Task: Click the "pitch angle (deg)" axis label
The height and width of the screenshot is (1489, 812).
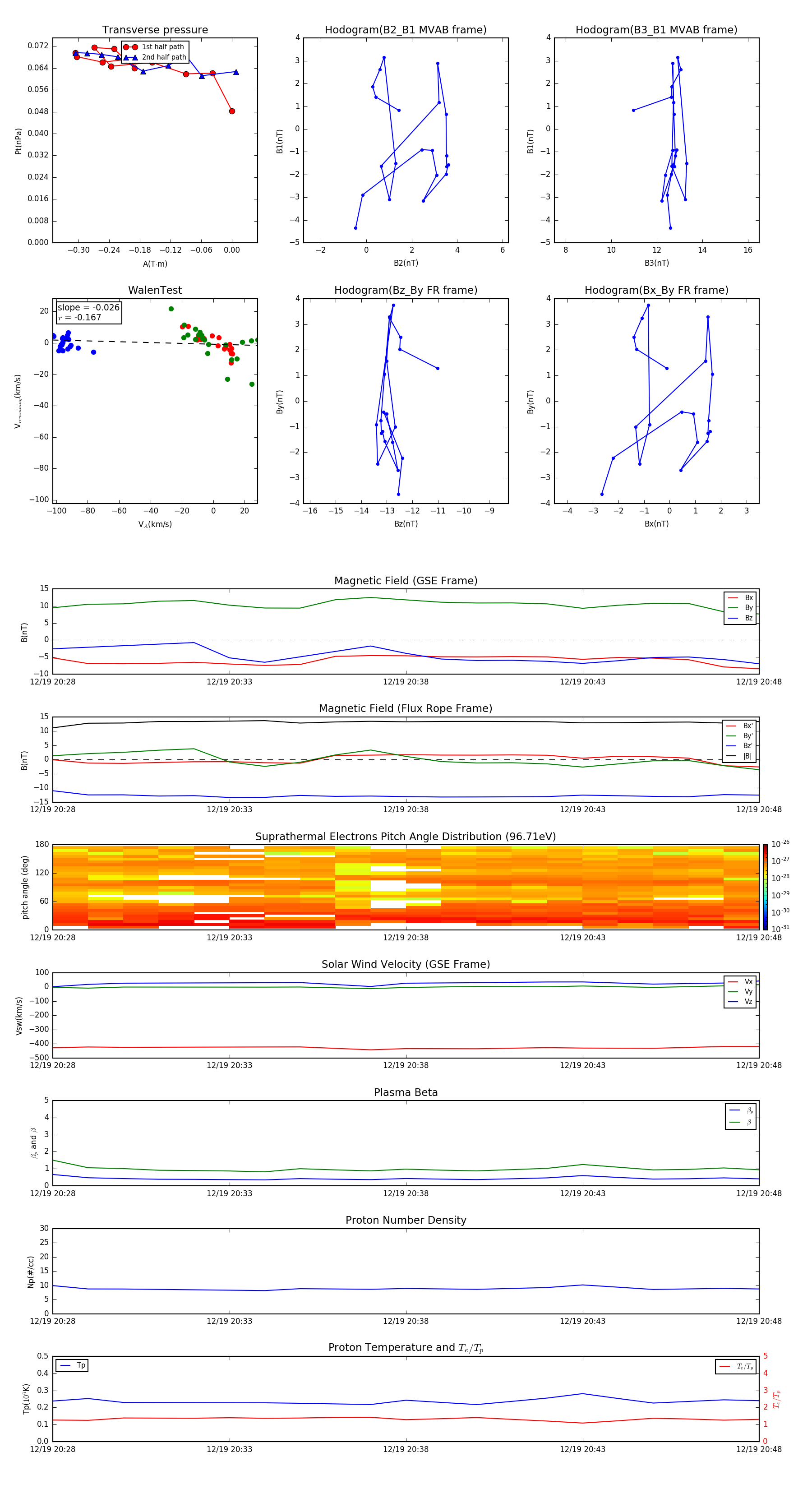Action: tap(25, 887)
